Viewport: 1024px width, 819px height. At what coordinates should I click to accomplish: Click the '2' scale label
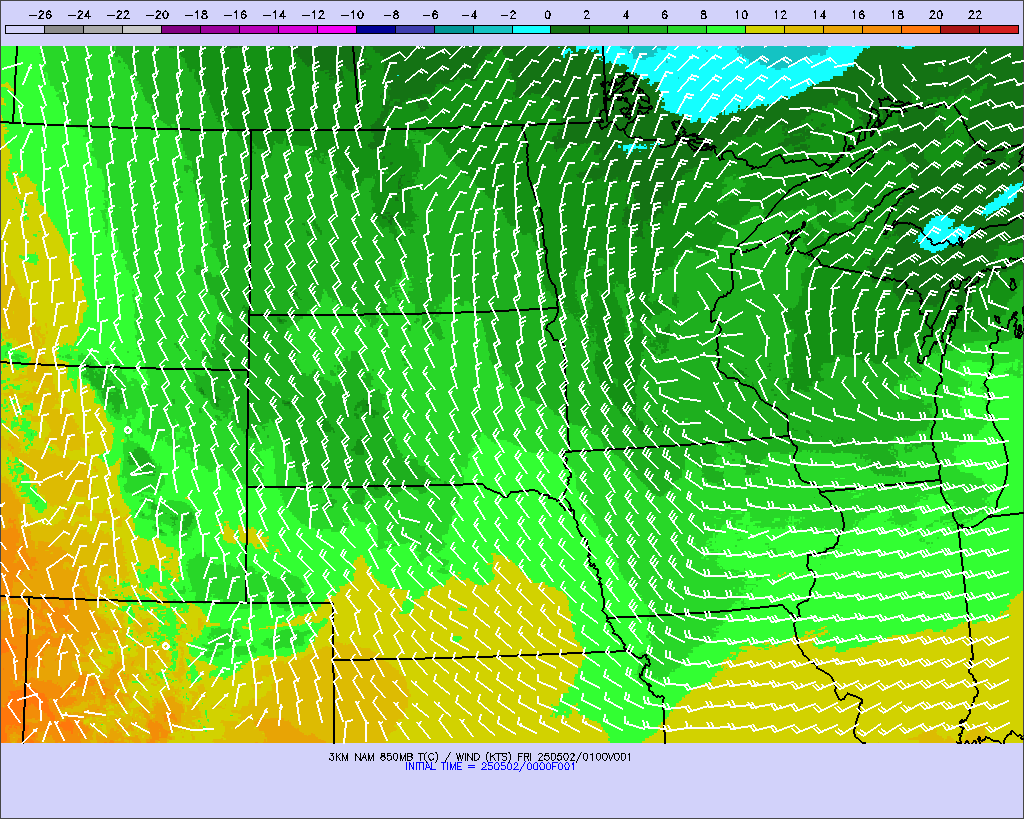(586, 15)
